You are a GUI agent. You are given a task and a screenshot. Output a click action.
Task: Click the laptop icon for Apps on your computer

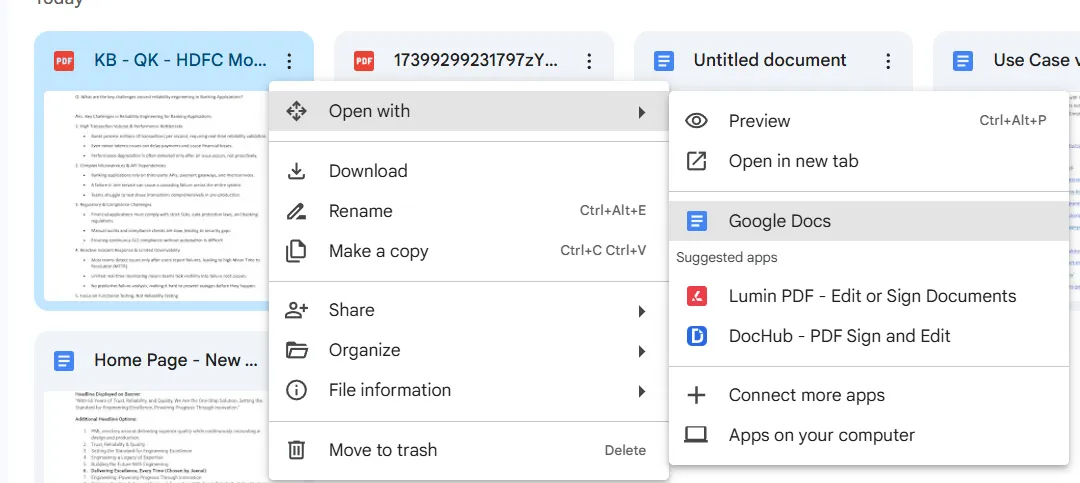tap(696, 435)
